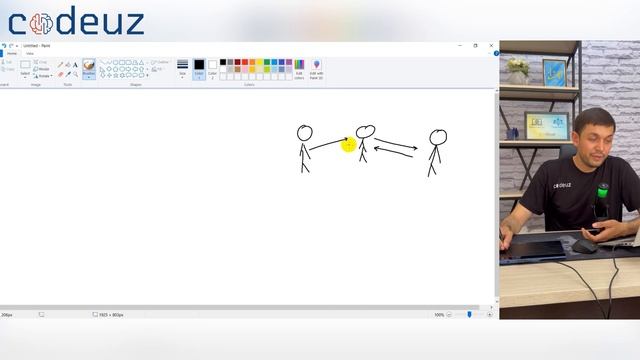Choose the Triangle shape
The image size is (640, 360).
coord(142,62)
